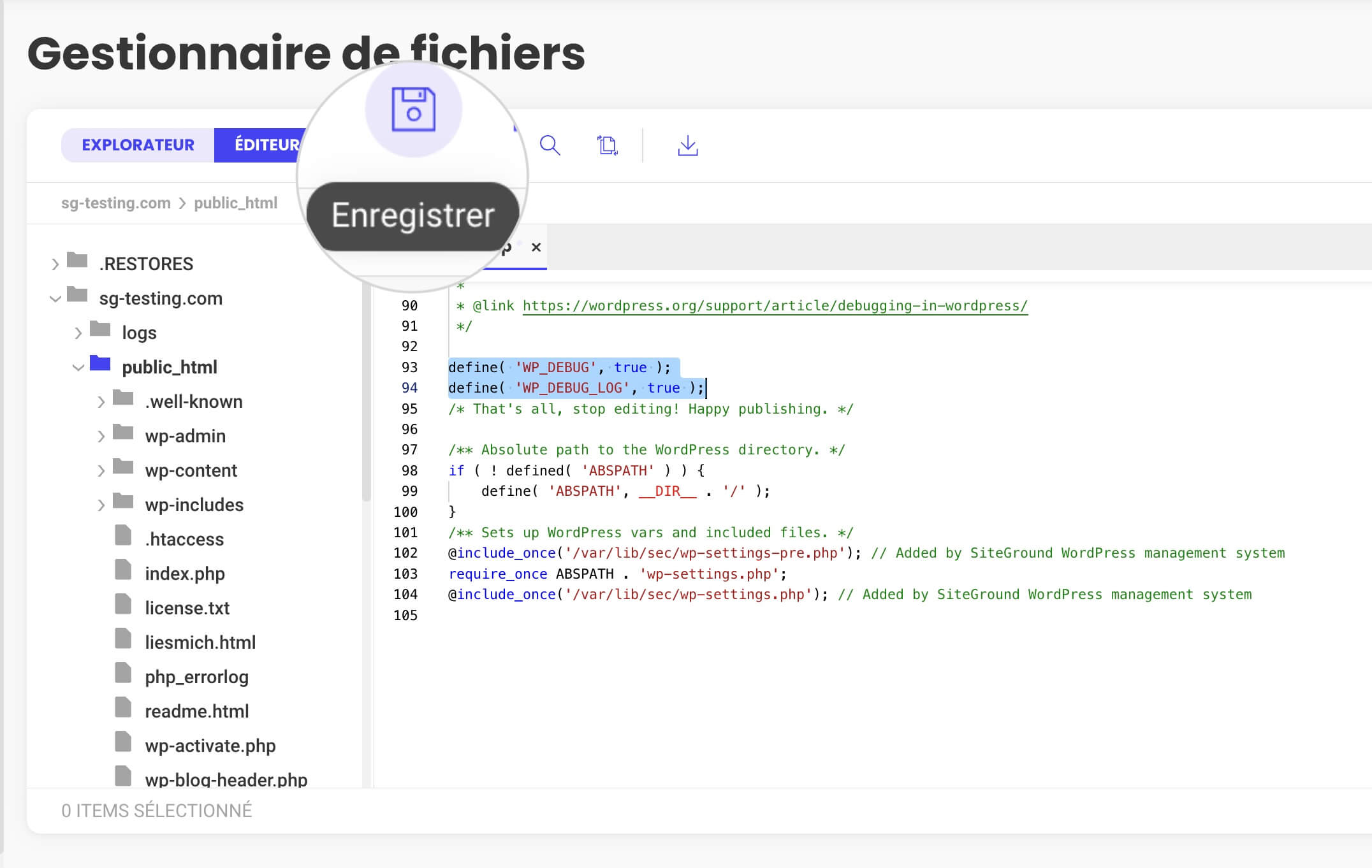
Task: Click the index.php file icon
Action: (x=123, y=570)
